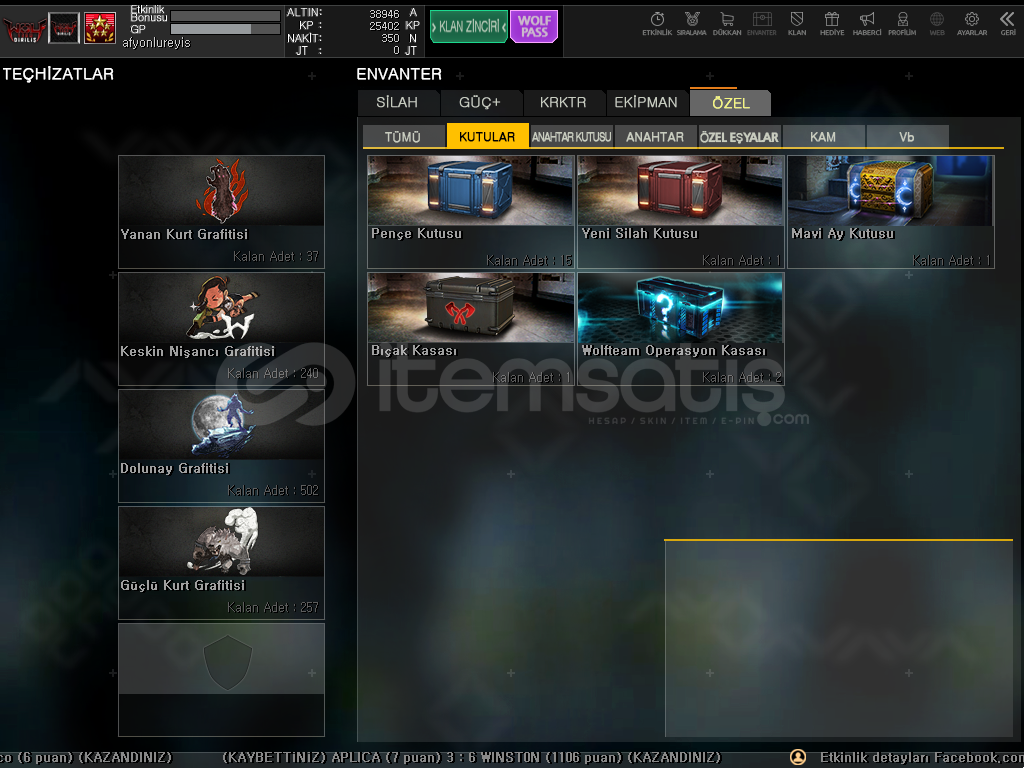The width and height of the screenshot is (1024, 768).
Task: Click the empty shield equipment slot
Action: coord(221,679)
